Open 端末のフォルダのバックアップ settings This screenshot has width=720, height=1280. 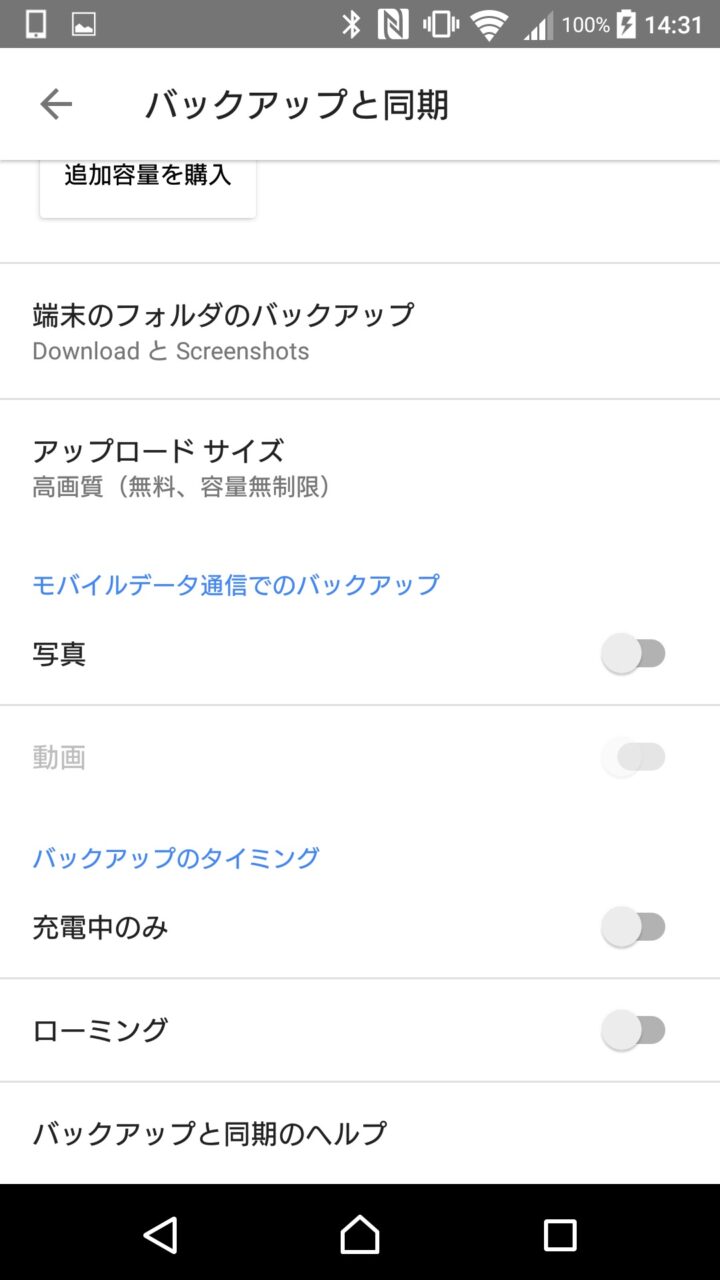click(x=360, y=331)
